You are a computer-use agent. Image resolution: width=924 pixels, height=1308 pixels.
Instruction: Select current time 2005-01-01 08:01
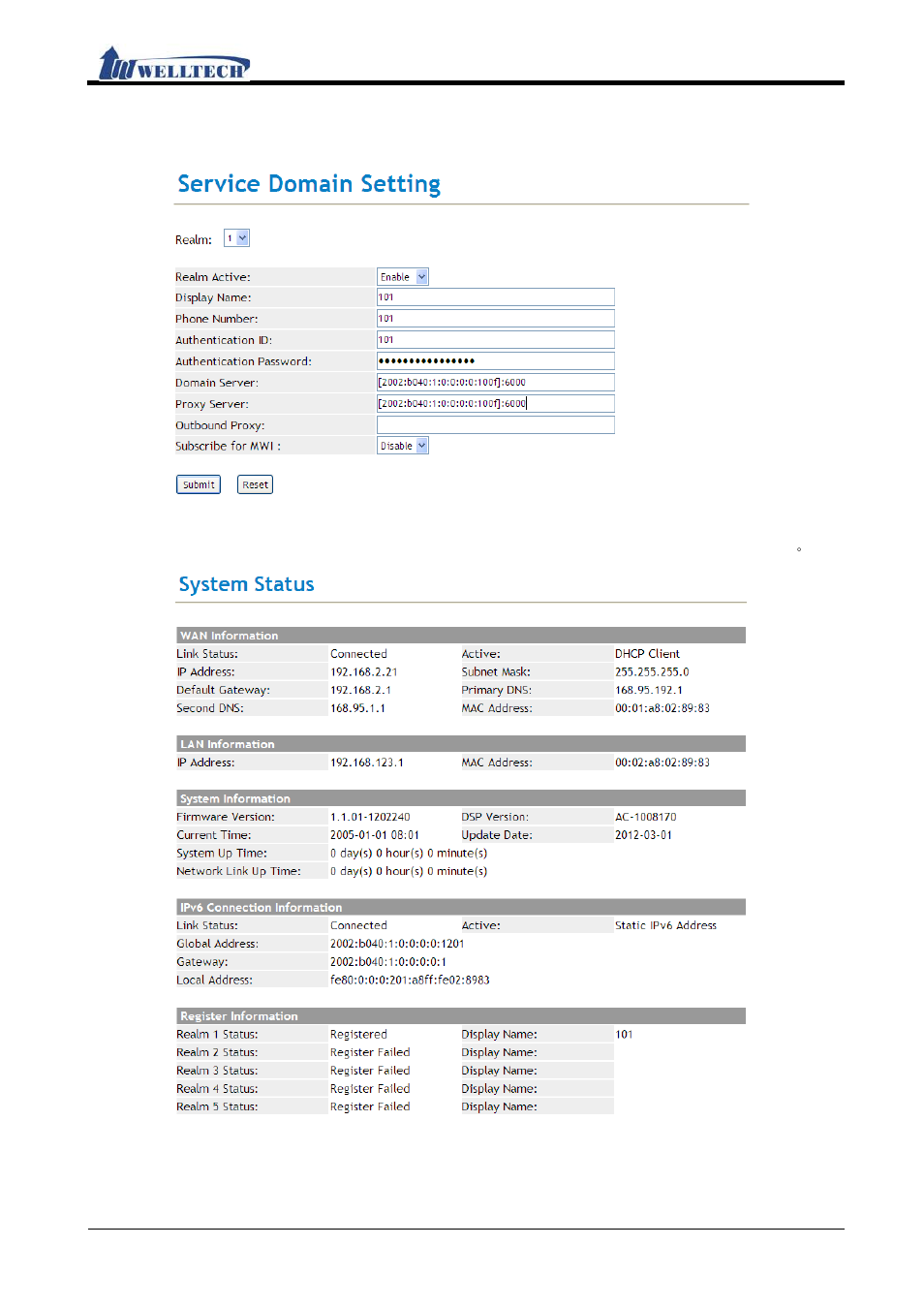pos(375,835)
